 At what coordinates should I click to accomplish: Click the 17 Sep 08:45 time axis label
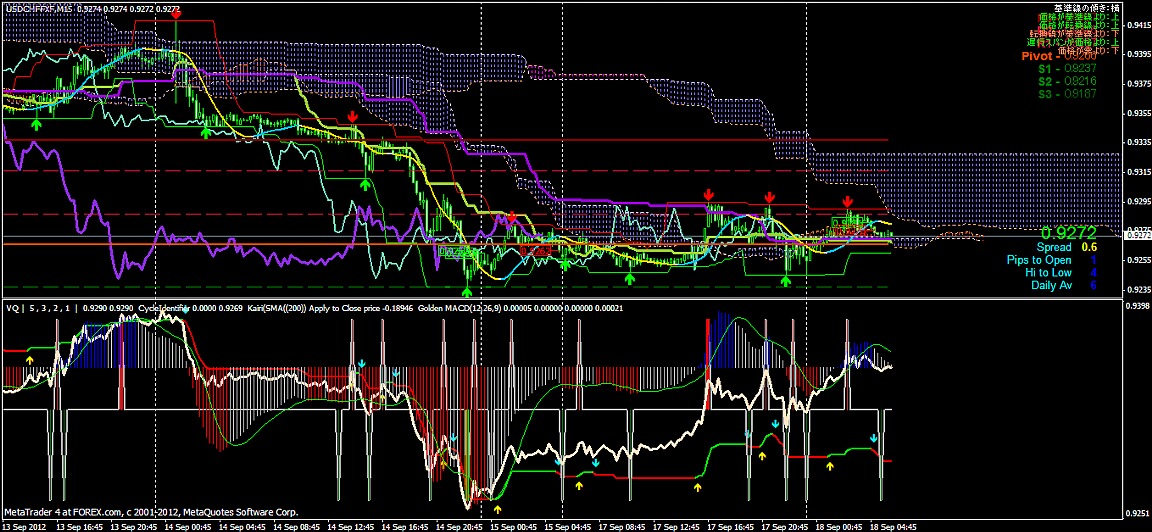[624, 526]
